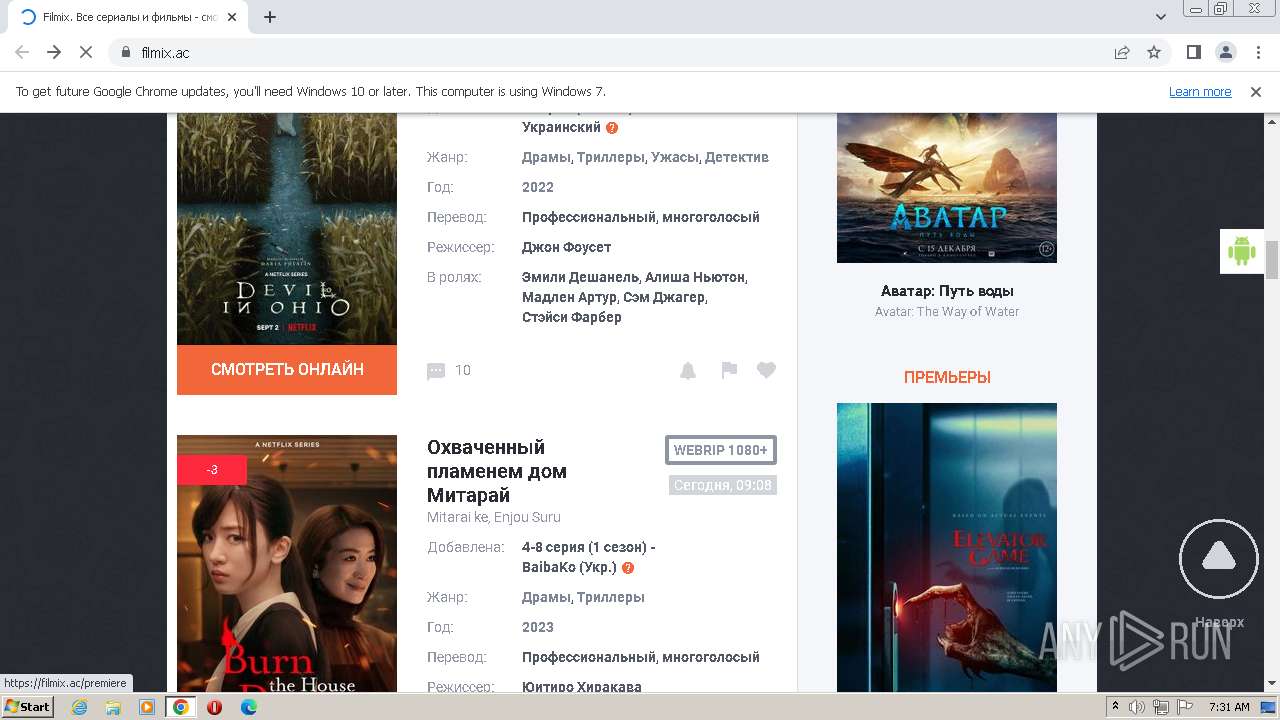Viewport: 1280px width, 720px height.
Task: Open the Ужасы genre link
Action: 675,157
